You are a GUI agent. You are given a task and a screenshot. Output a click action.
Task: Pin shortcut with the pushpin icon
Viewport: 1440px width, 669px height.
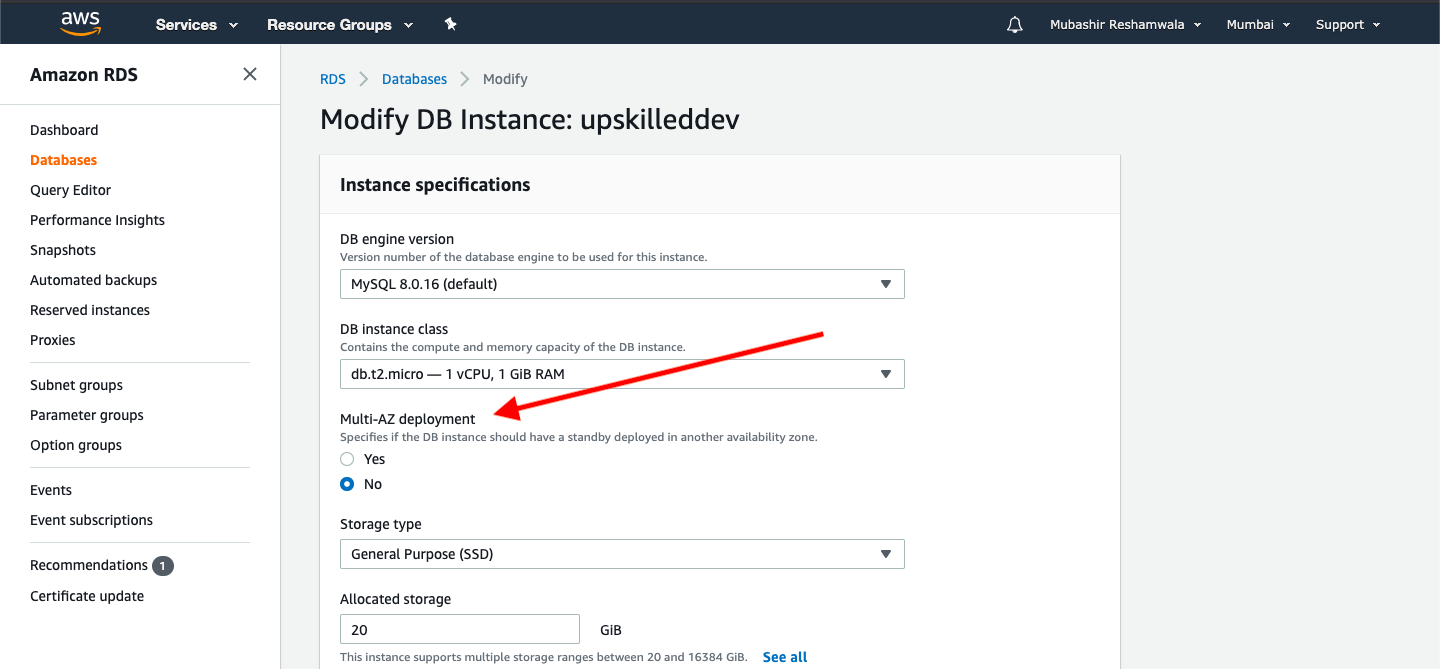tap(451, 24)
